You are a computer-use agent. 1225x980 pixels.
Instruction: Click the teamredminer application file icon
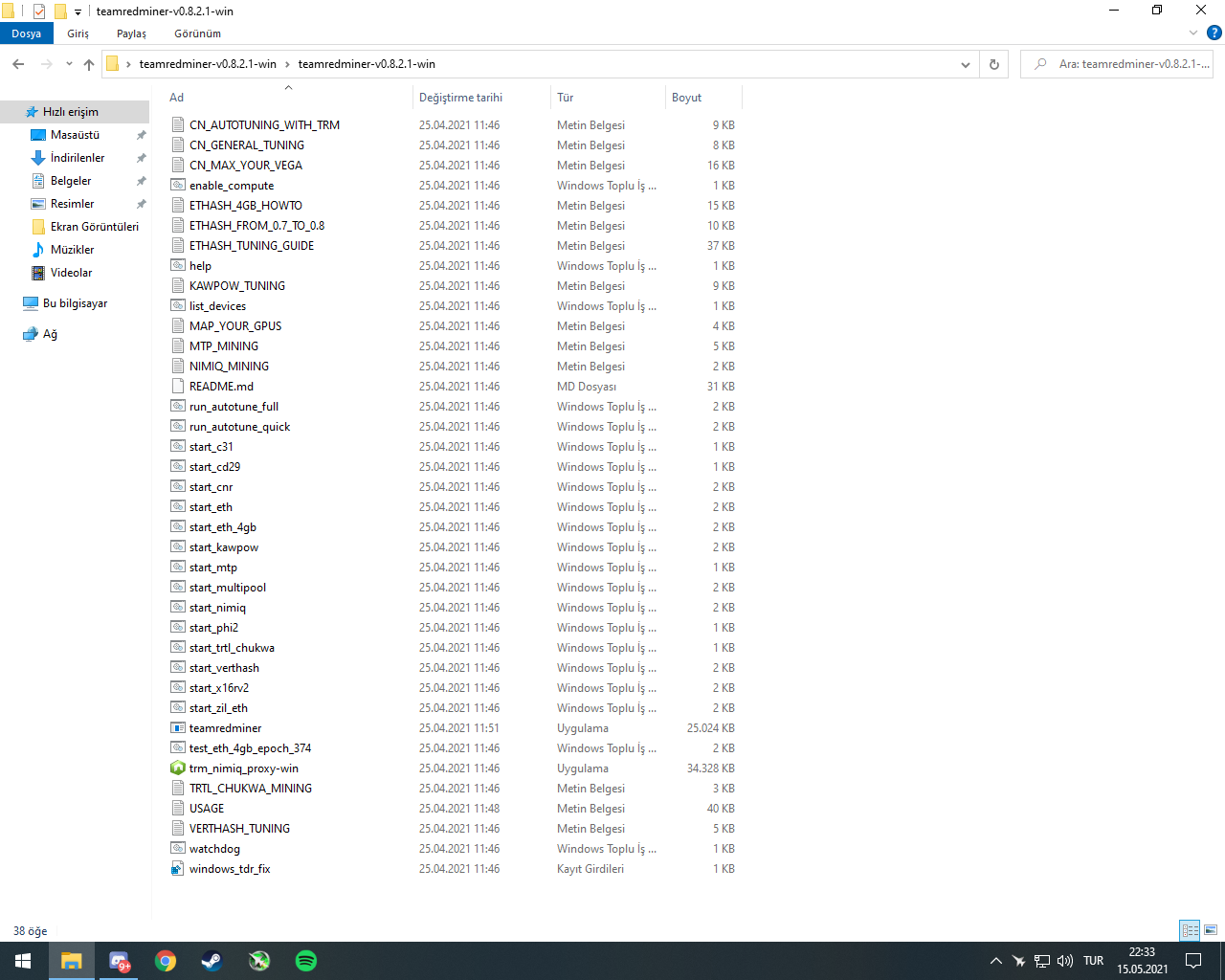click(x=177, y=727)
